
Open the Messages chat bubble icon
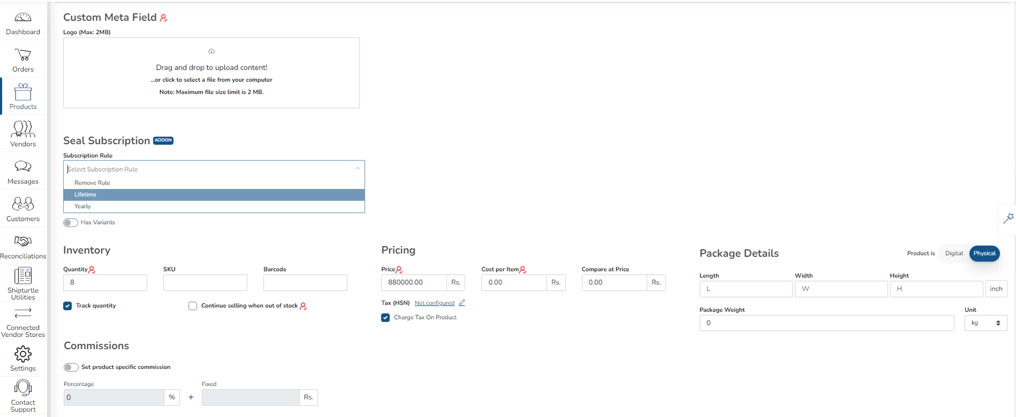coord(23,167)
